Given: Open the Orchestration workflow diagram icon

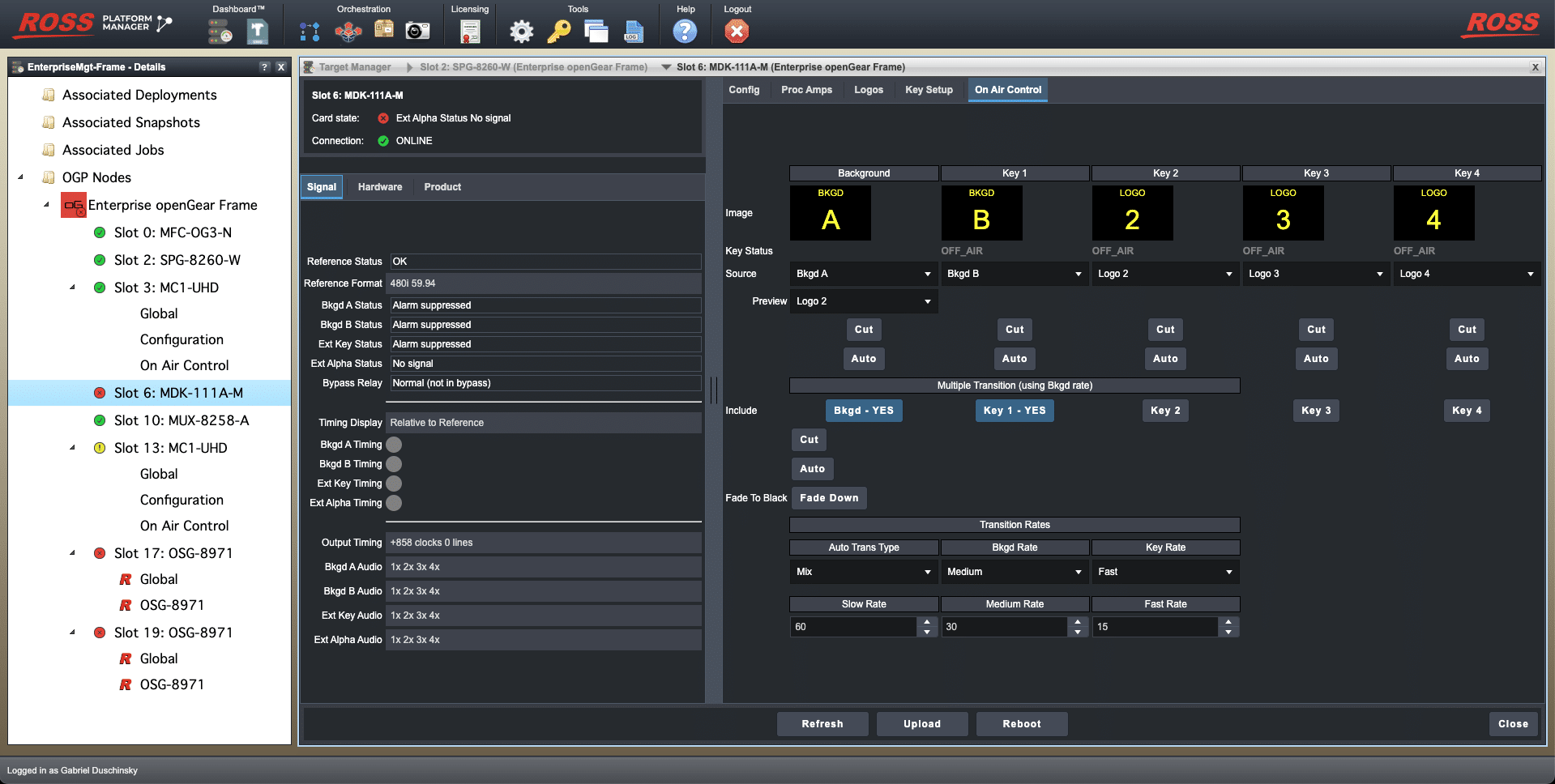Looking at the screenshot, I should (310, 32).
